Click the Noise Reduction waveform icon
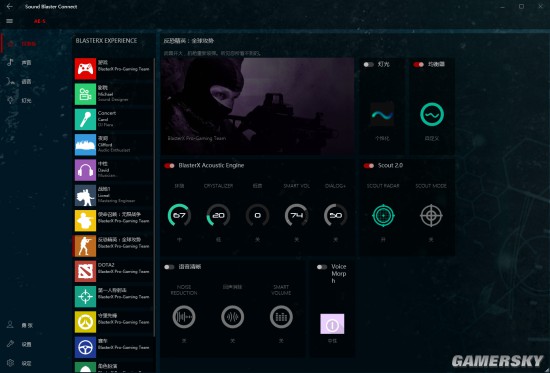This screenshot has width=550, height=373. pos(184,317)
